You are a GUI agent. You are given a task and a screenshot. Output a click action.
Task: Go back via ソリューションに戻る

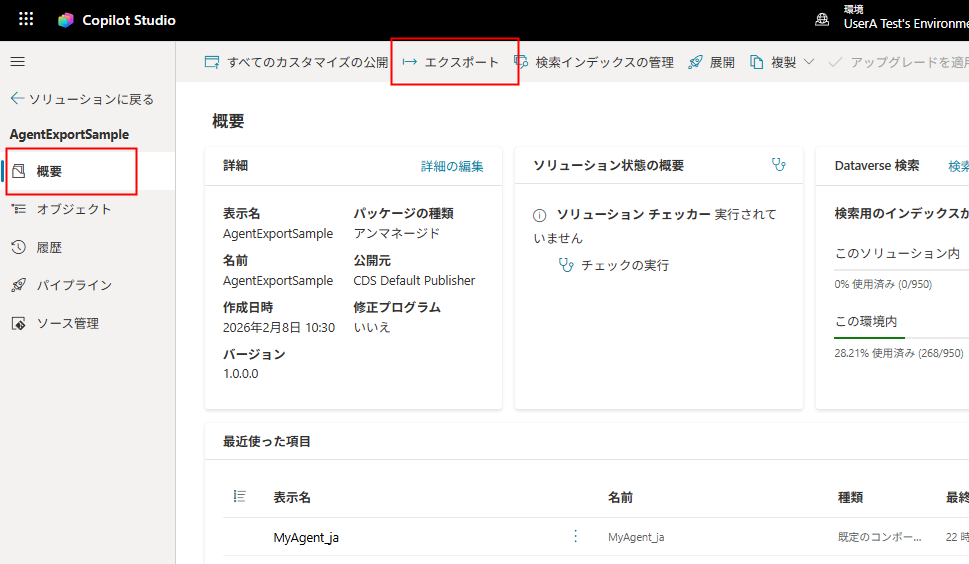click(x=82, y=99)
